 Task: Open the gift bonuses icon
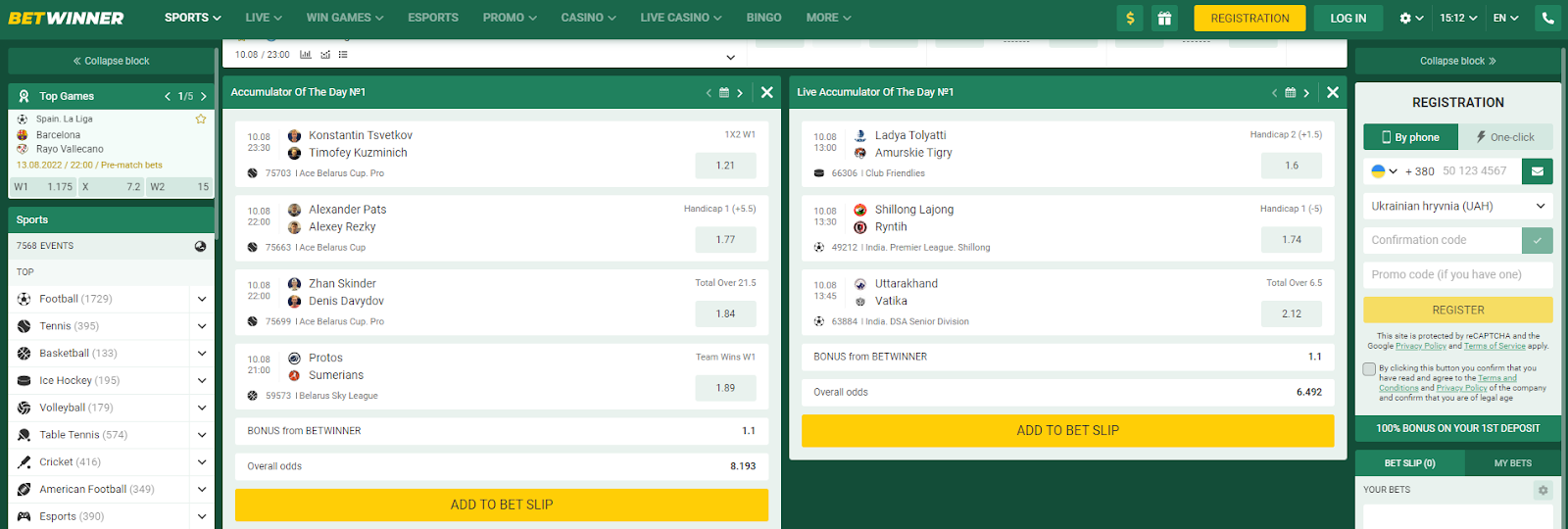coord(1163,18)
